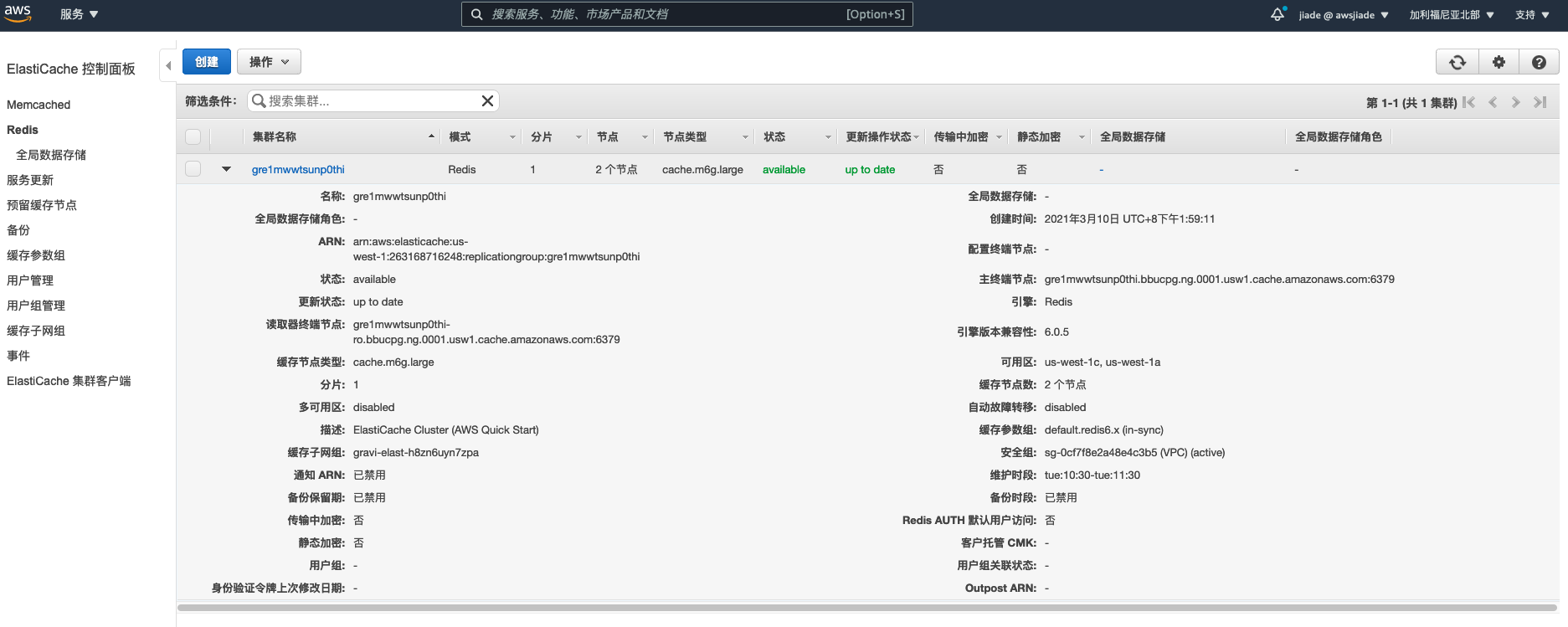
Task: Open Memcached in the sidebar
Action: pyautogui.click(x=39, y=105)
